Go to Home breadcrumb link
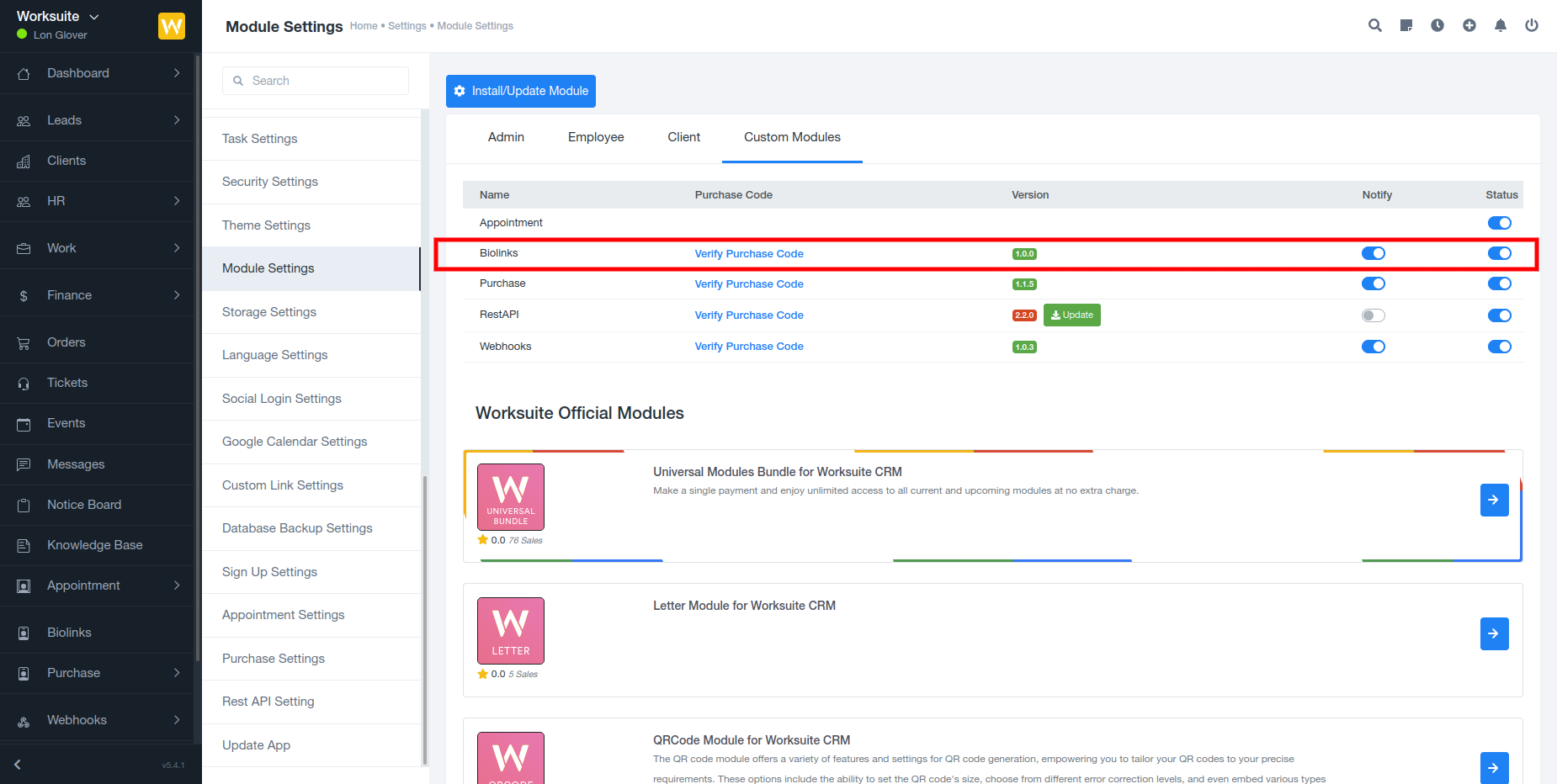 [x=364, y=26]
